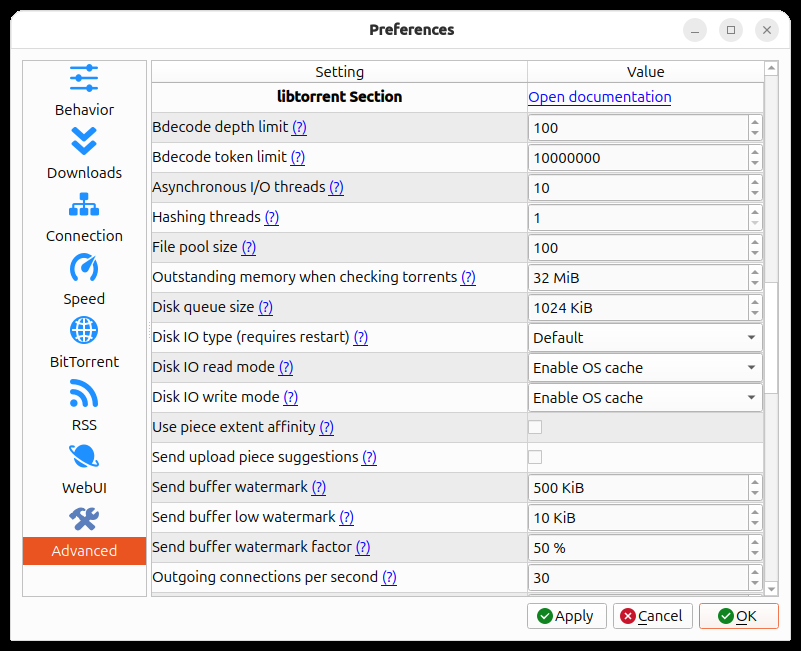Click the Cancel button
This screenshot has width=801, height=651.
[x=652, y=616]
